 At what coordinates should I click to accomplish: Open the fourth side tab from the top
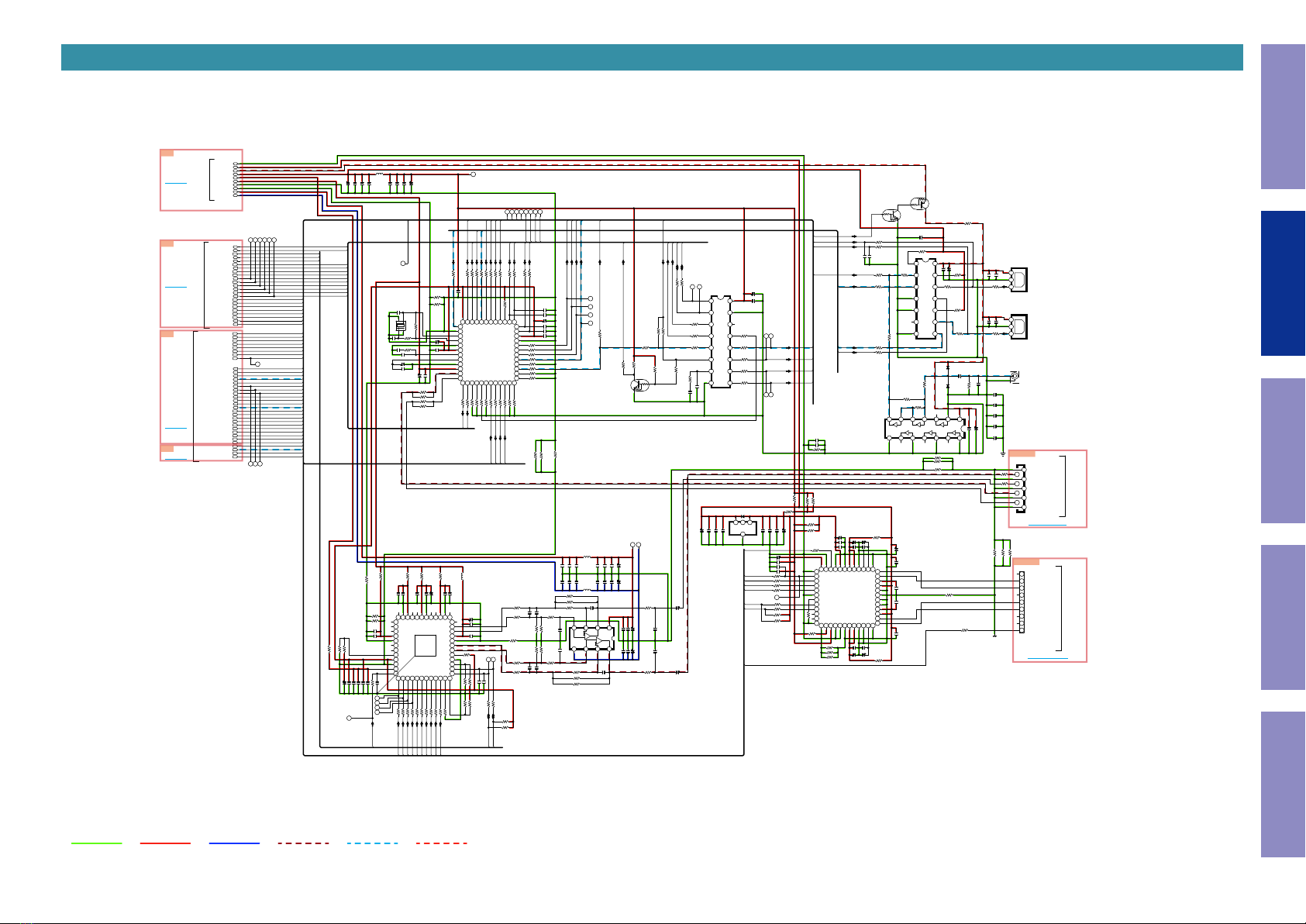pos(1283,618)
